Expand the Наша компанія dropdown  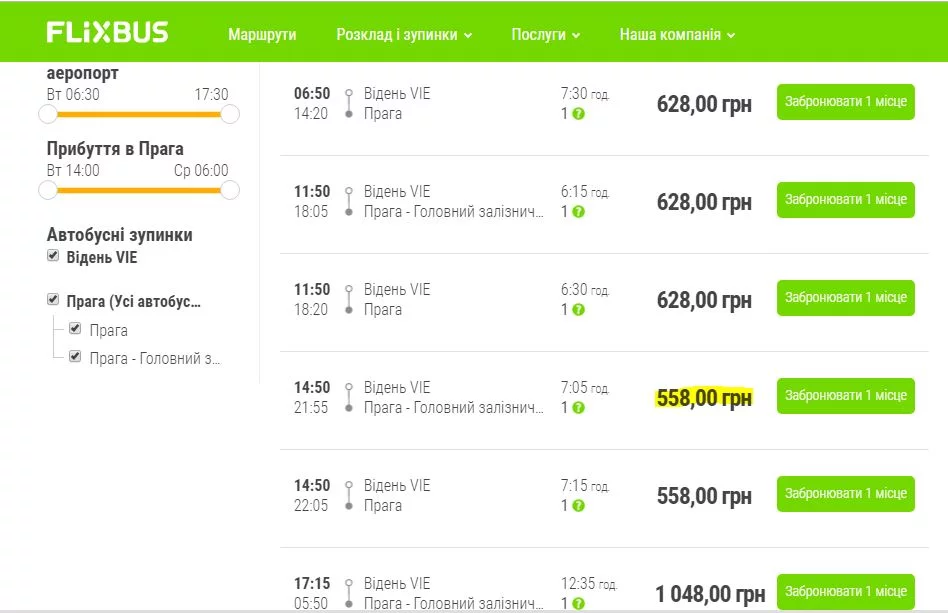pyautogui.click(x=677, y=35)
